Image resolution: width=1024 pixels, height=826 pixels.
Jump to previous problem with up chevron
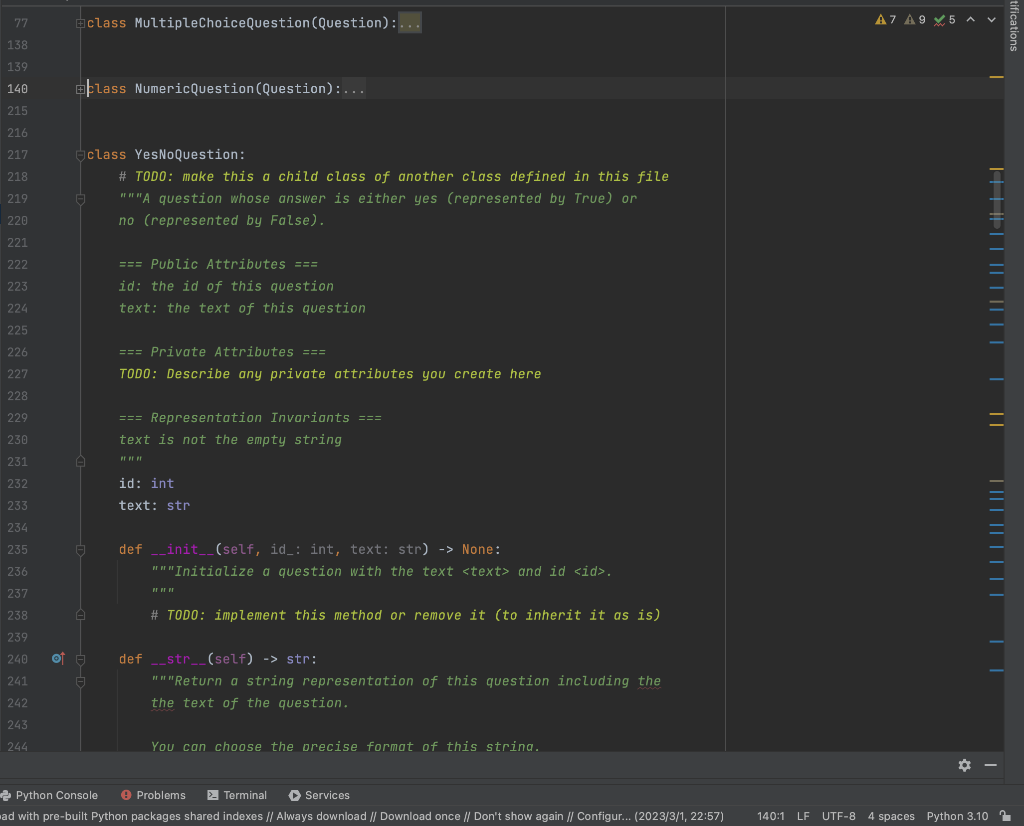[x=969, y=19]
